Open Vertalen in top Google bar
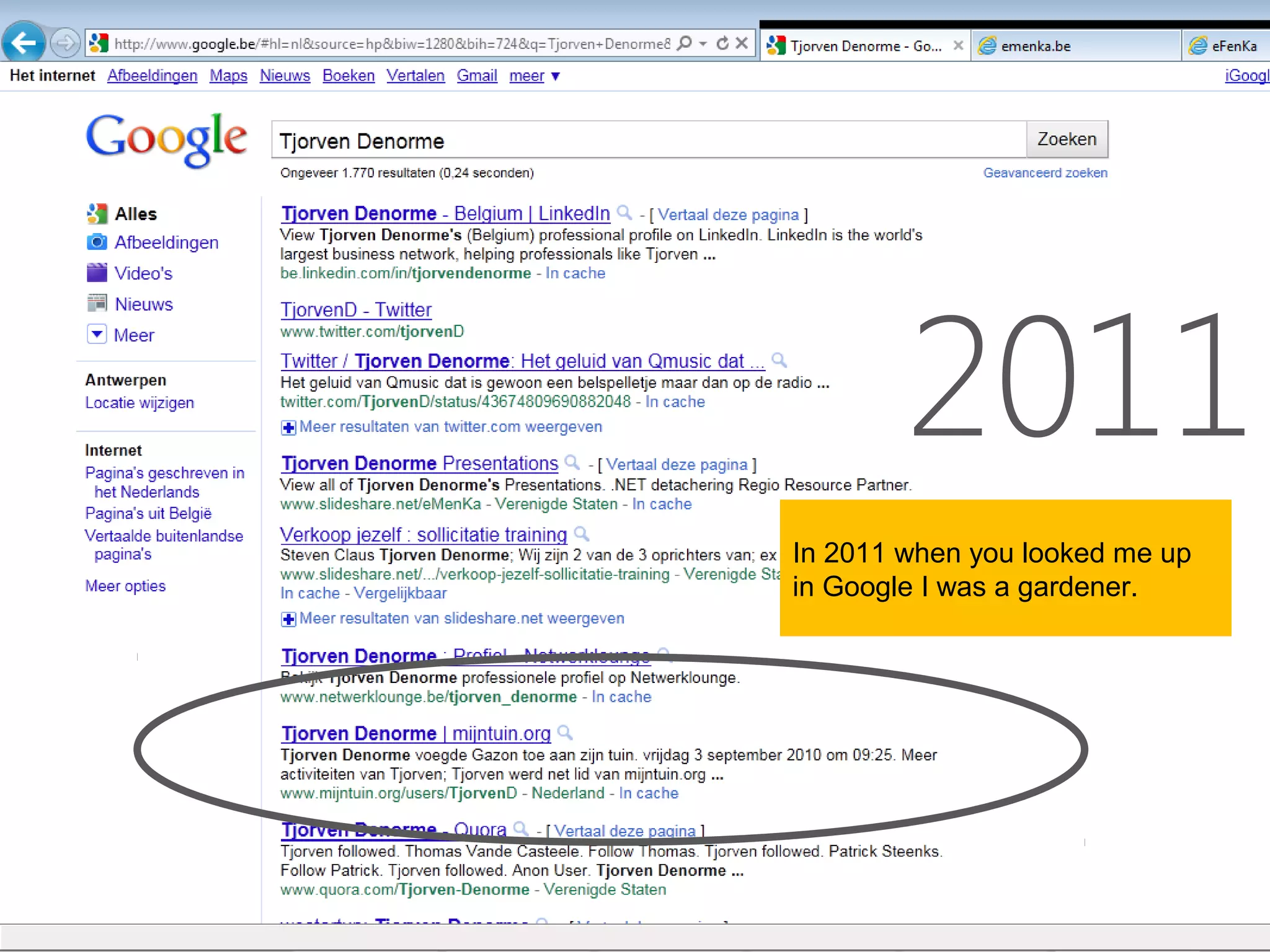This screenshot has width=1270, height=952. [415, 76]
